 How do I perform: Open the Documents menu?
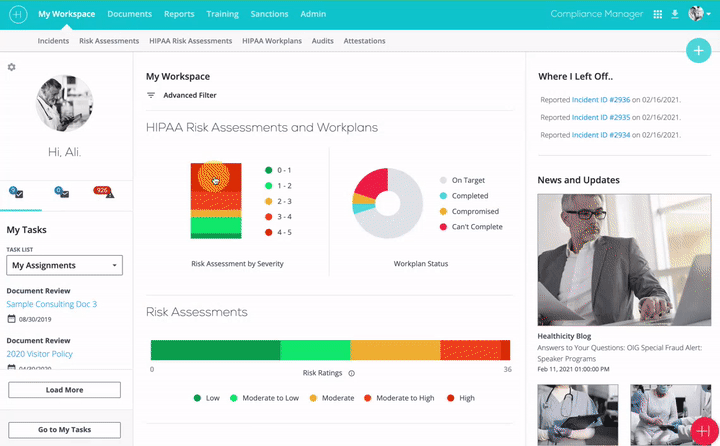(129, 15)
